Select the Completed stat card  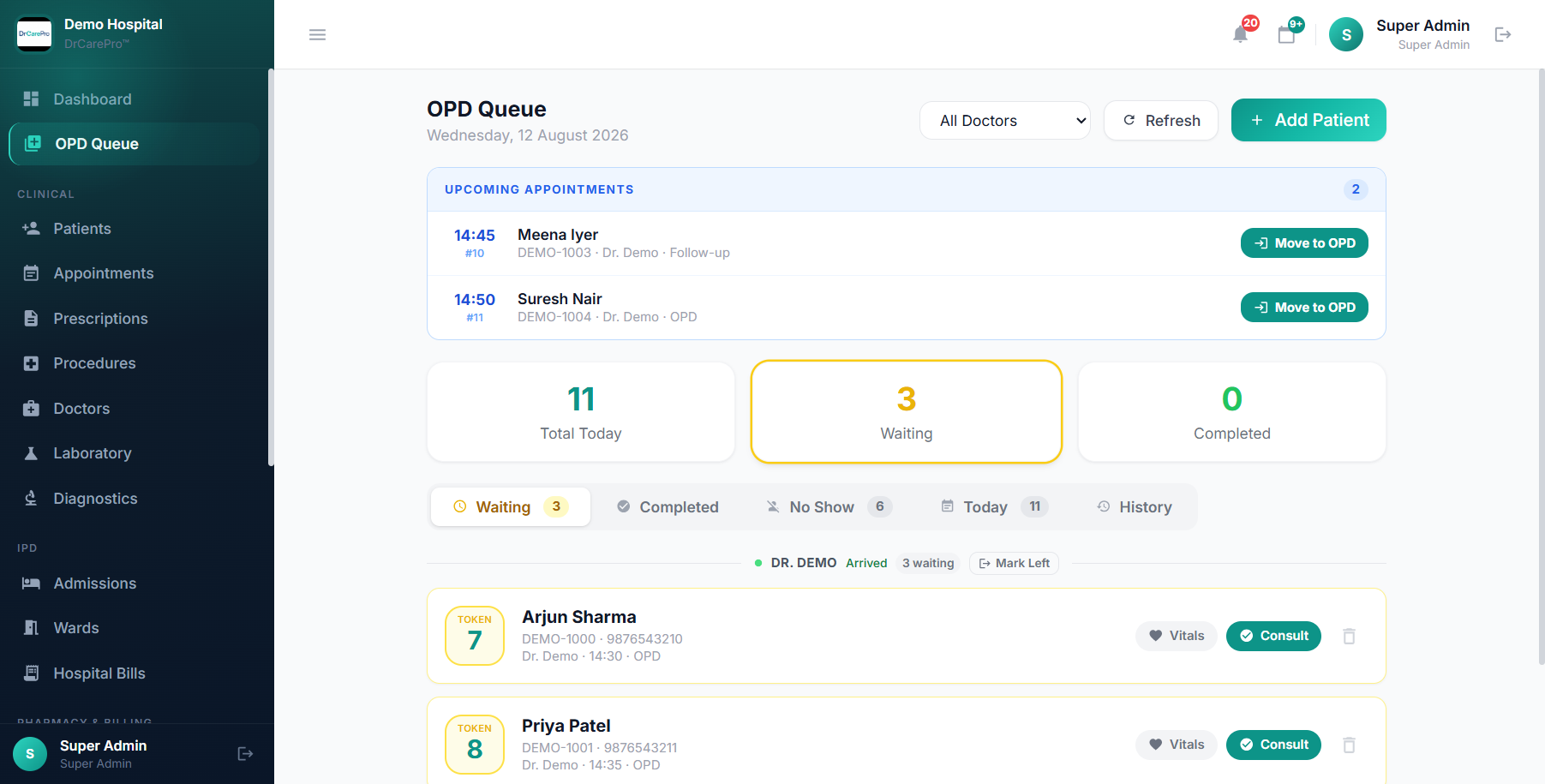(x=1232, y=412)
